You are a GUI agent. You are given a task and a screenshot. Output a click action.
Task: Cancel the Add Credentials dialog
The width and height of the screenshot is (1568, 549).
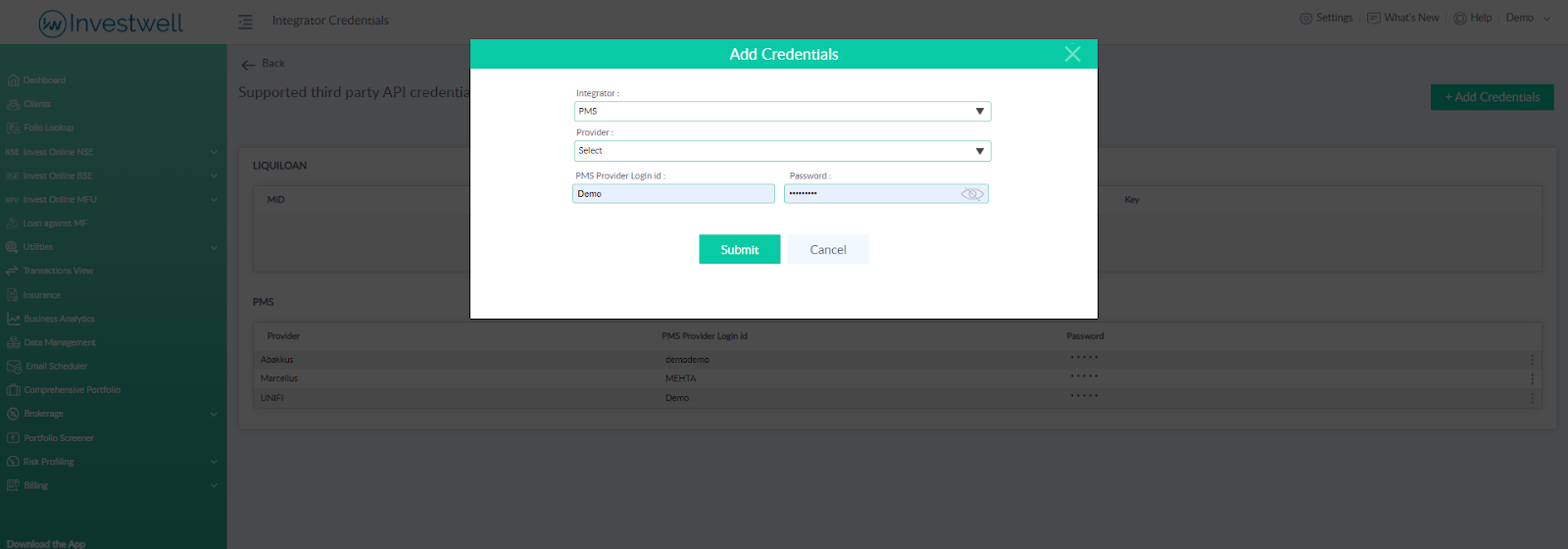point(828,249)
